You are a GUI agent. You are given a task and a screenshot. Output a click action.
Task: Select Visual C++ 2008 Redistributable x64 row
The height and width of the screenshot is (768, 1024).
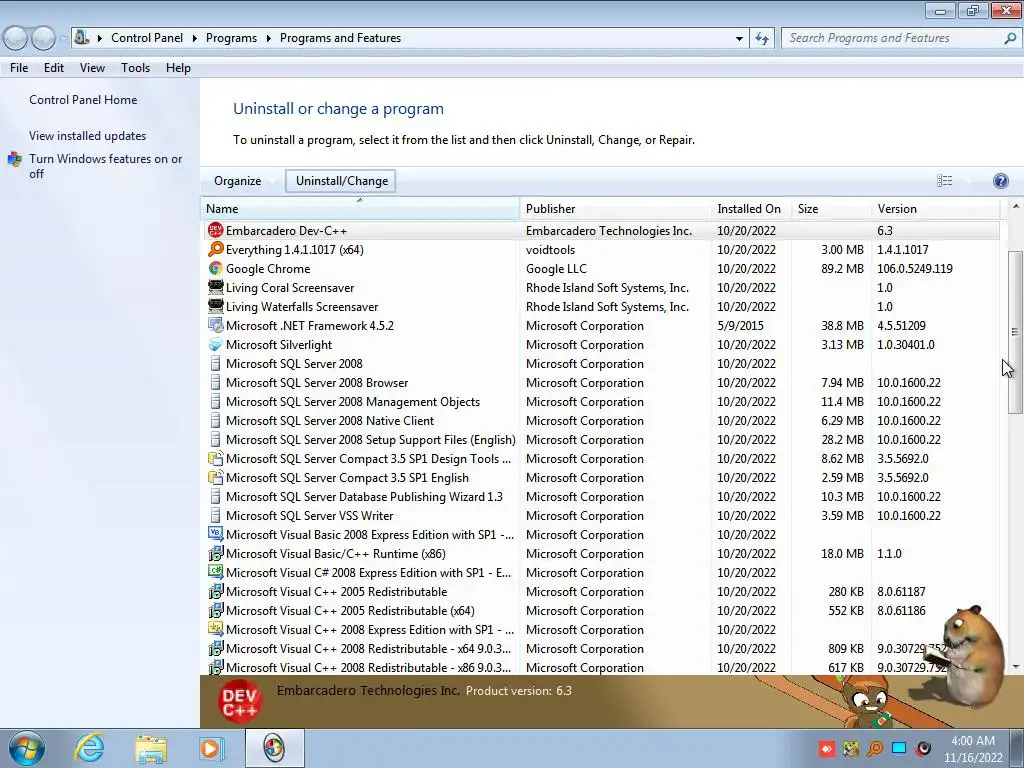point(600,648)
